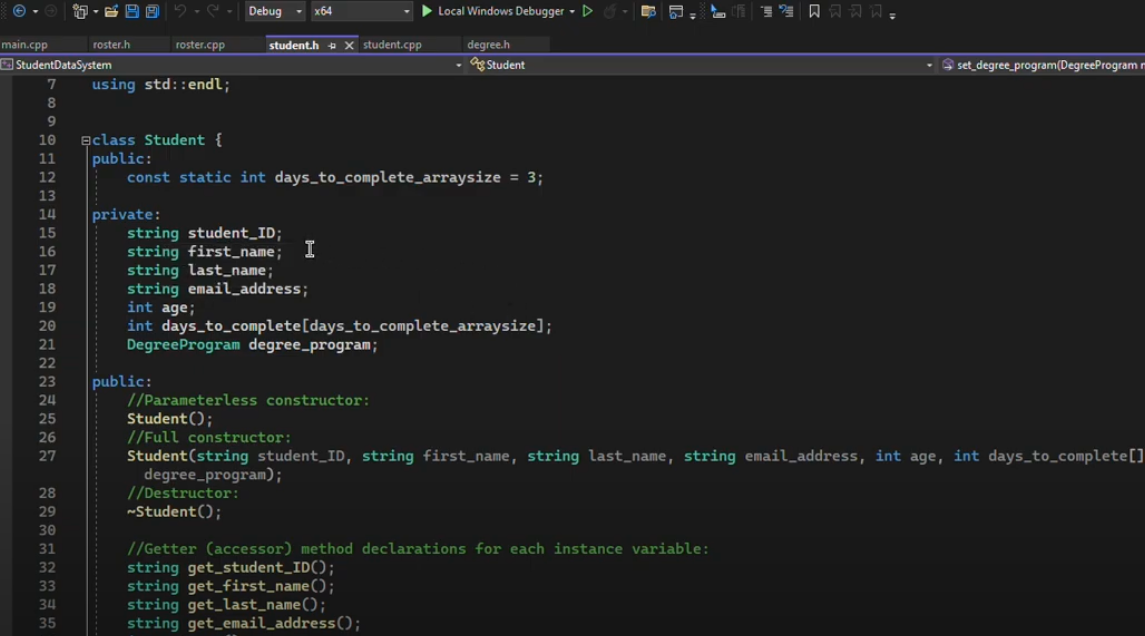Image resolution: width=1145 pixels, height=636 pixels.
Task: Open the Undo history dropdown arrow
Action: point(196,12)
